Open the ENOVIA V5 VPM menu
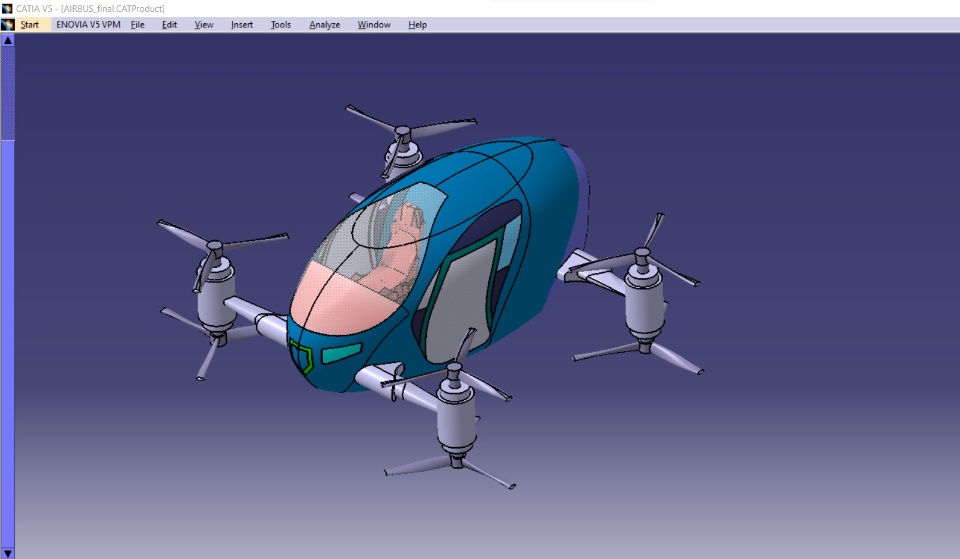960x559 pixels. (x=88, y=24)
